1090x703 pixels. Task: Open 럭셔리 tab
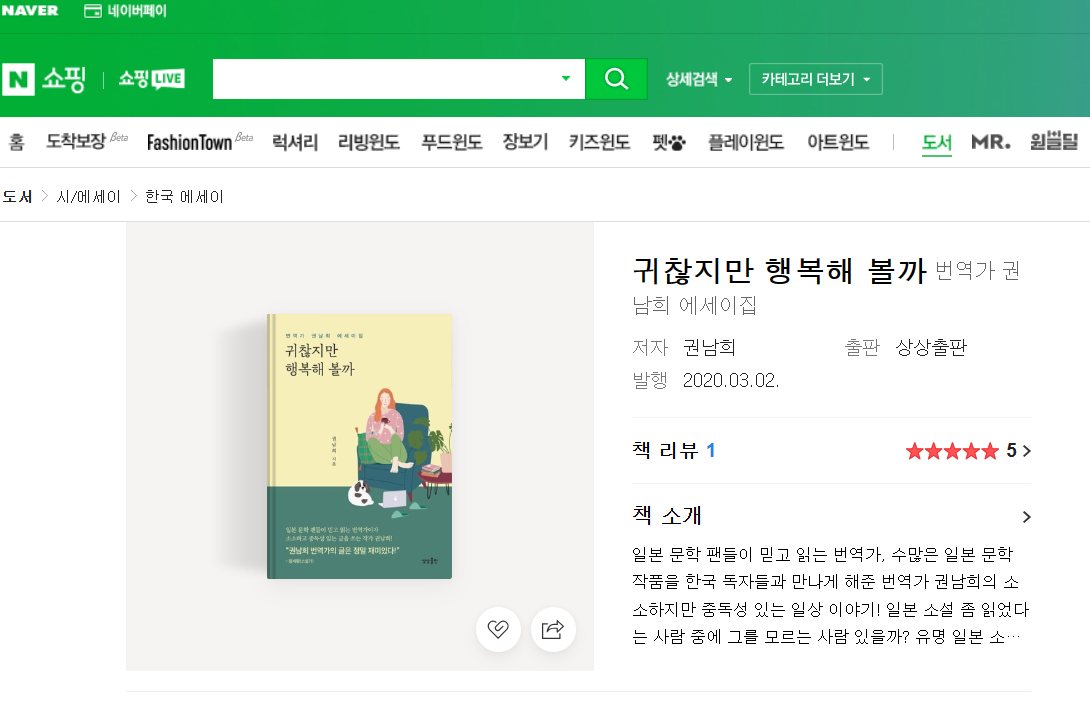tap(295, 143)
